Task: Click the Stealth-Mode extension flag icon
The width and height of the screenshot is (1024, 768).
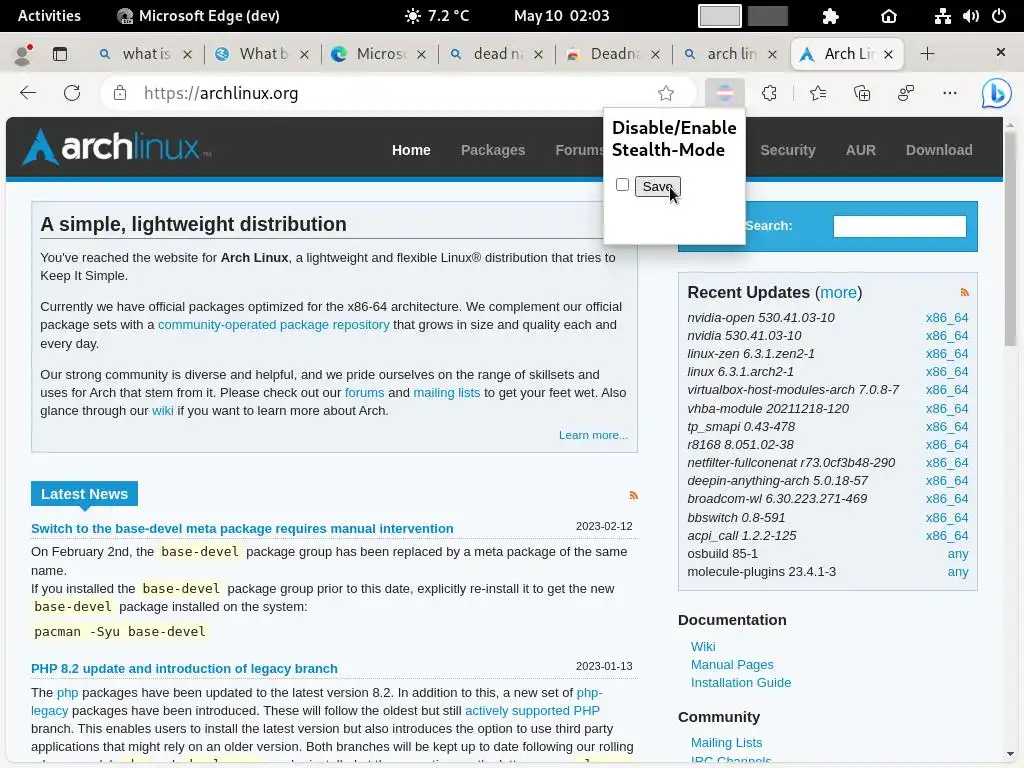Action: pyautogui.click(x=724, y=93)
